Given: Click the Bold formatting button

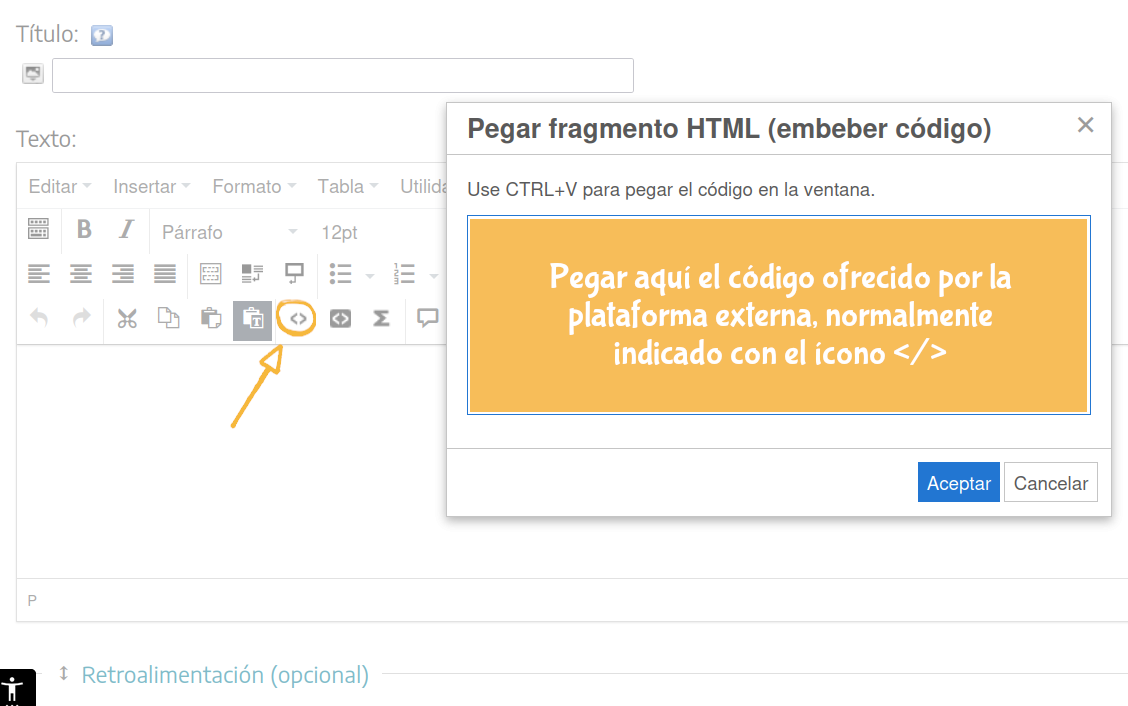Looking at the screenshot, I should 84,230.
